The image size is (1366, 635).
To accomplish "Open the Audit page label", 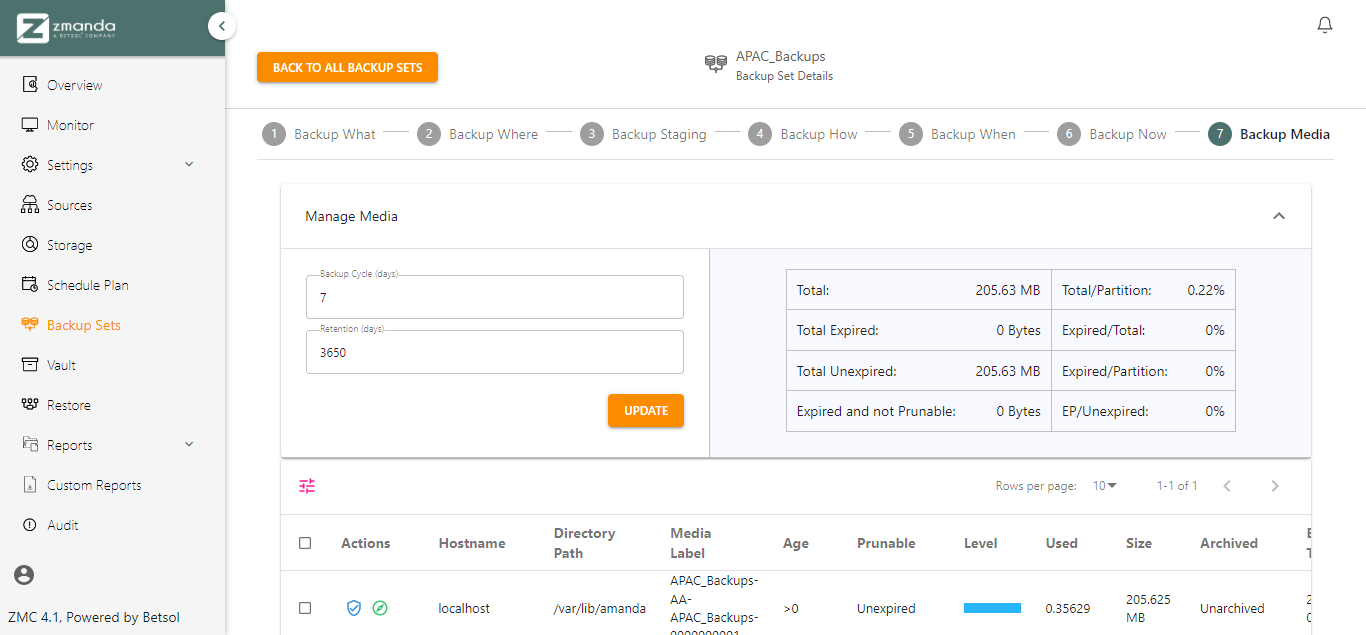I will (63, 525).
